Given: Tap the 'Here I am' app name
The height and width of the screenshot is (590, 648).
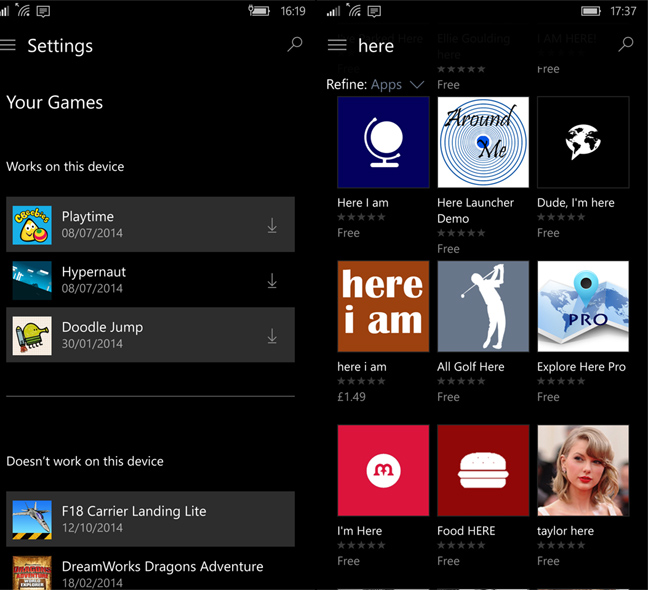Looking at the screenshot, I should coord(363,203).
